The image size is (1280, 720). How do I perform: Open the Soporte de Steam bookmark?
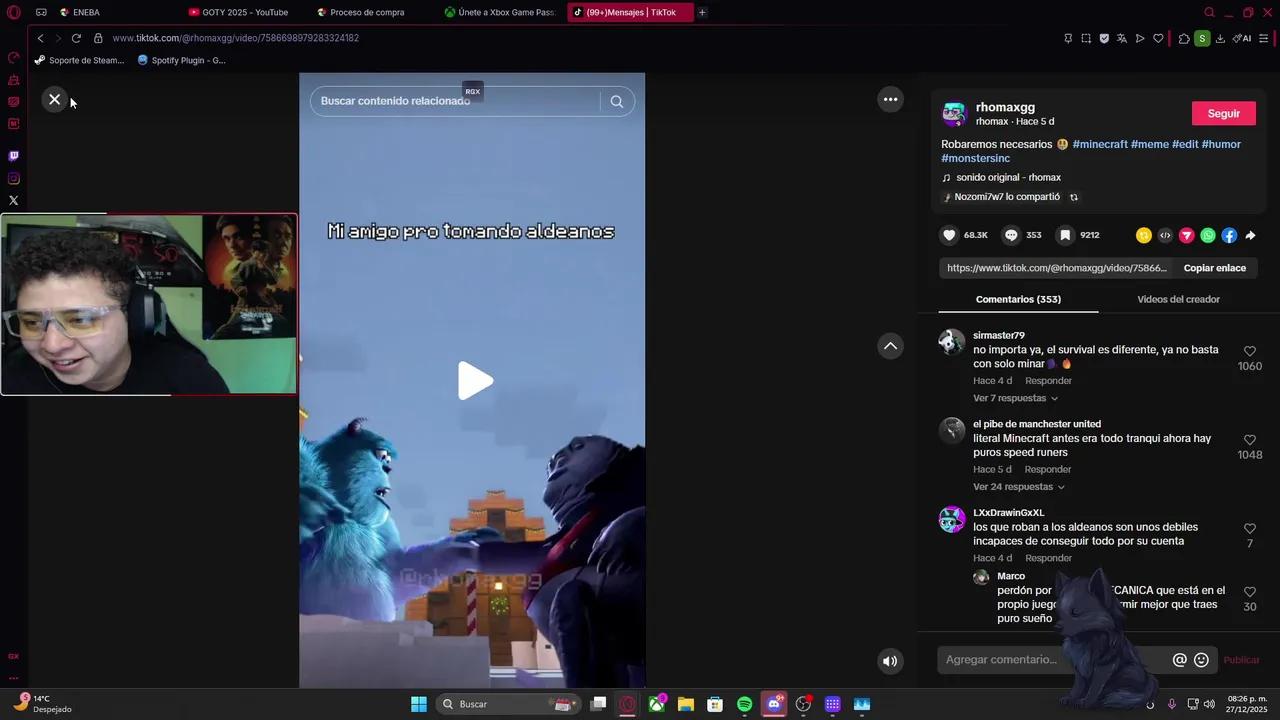pyautogui.click(x=79, y=60)
